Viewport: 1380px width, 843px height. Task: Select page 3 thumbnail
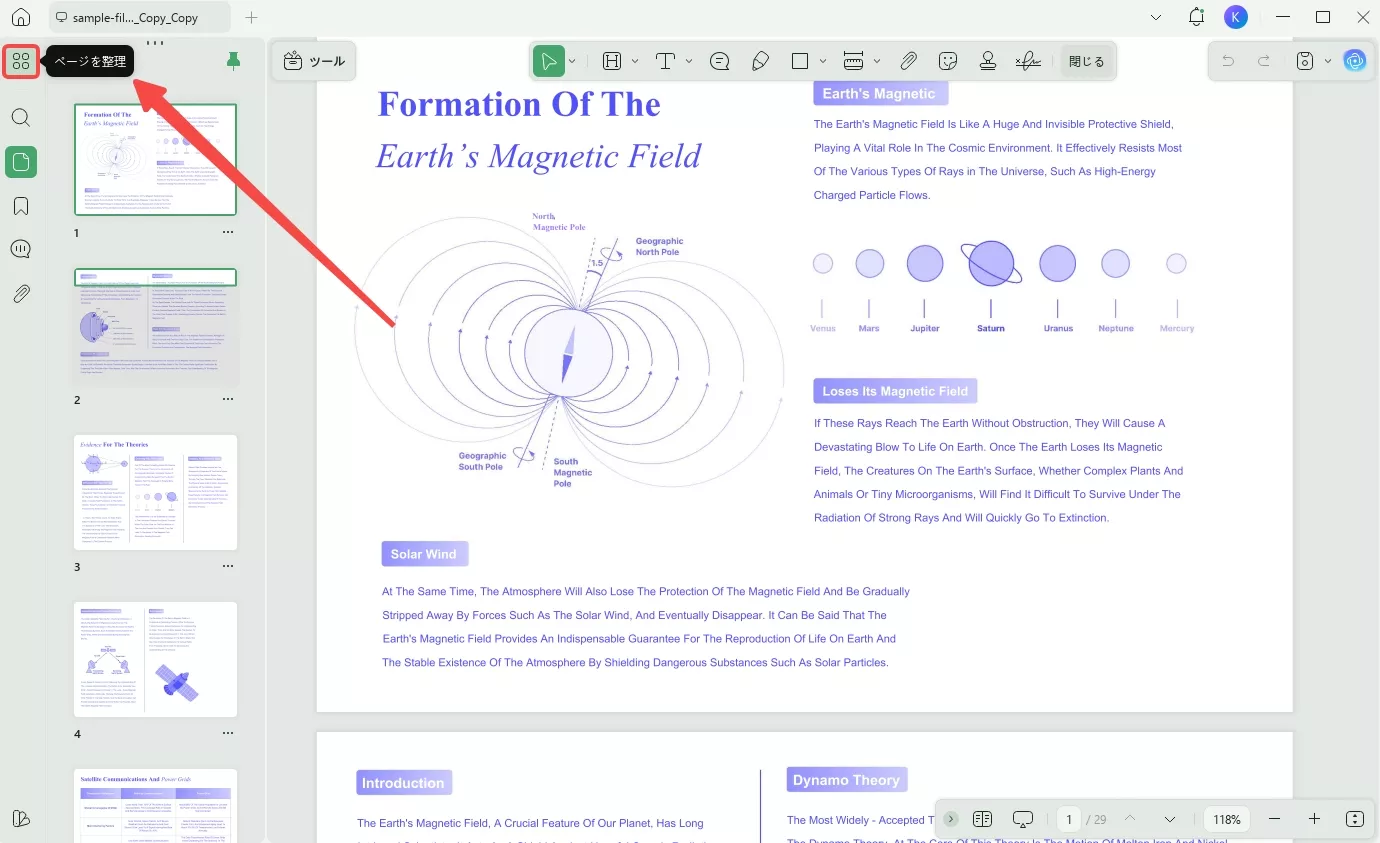pyautogui.click(x=156, y=492)
